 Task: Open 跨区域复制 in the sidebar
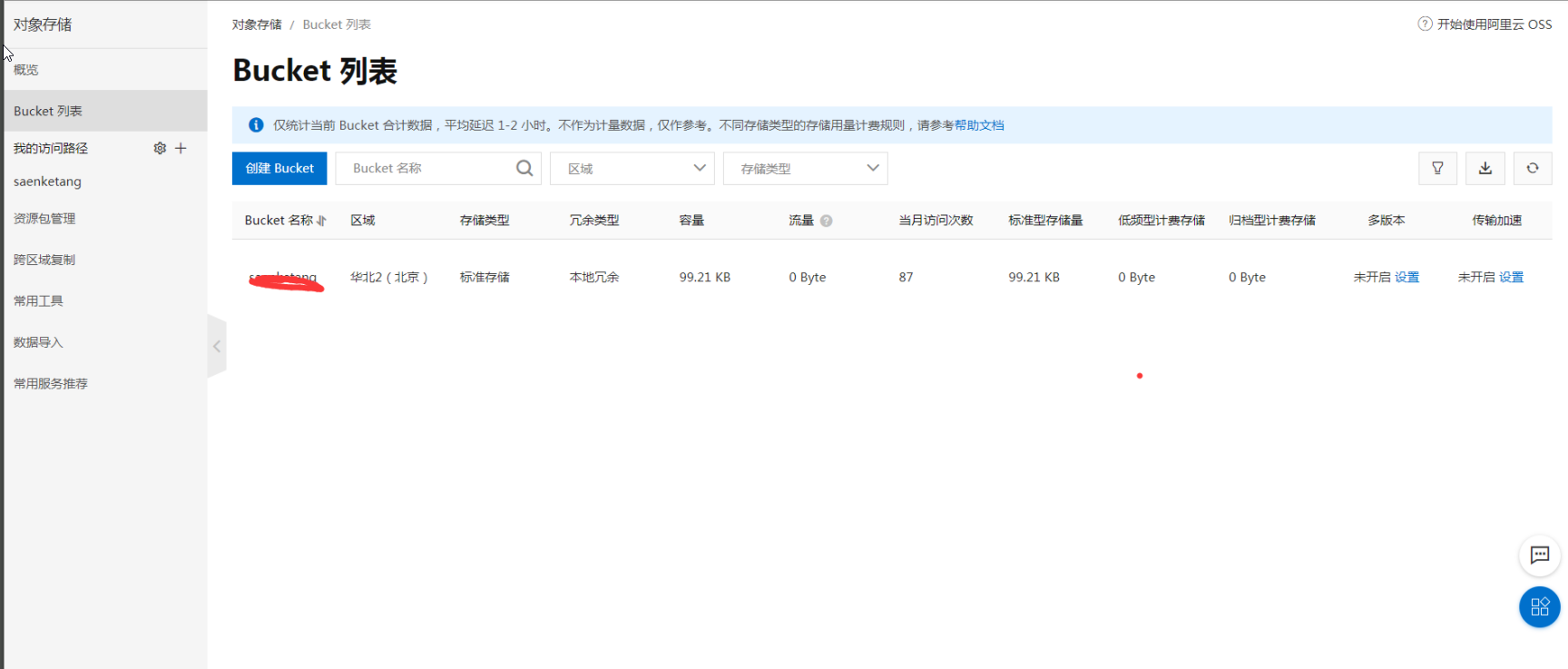point(44,260)
